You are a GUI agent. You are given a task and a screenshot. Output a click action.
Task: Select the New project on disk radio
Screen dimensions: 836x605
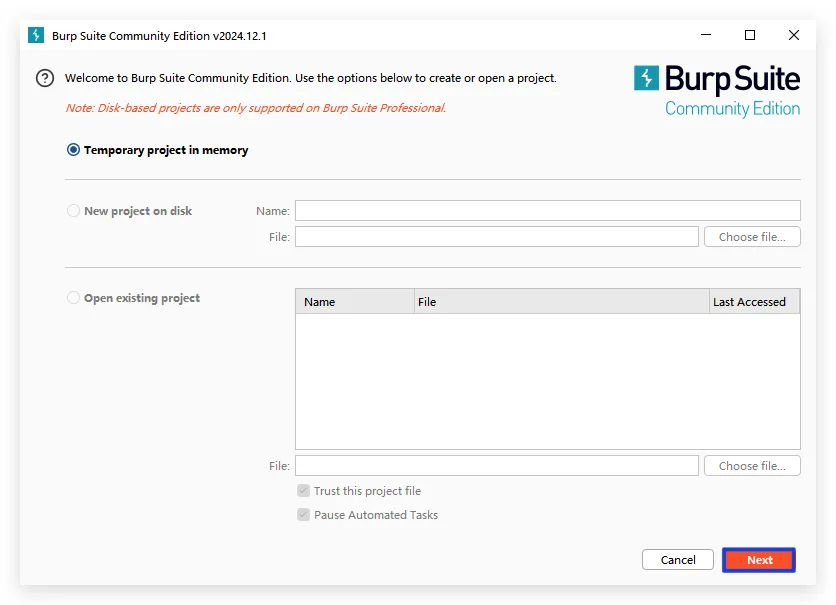click(x=73, y=211)
